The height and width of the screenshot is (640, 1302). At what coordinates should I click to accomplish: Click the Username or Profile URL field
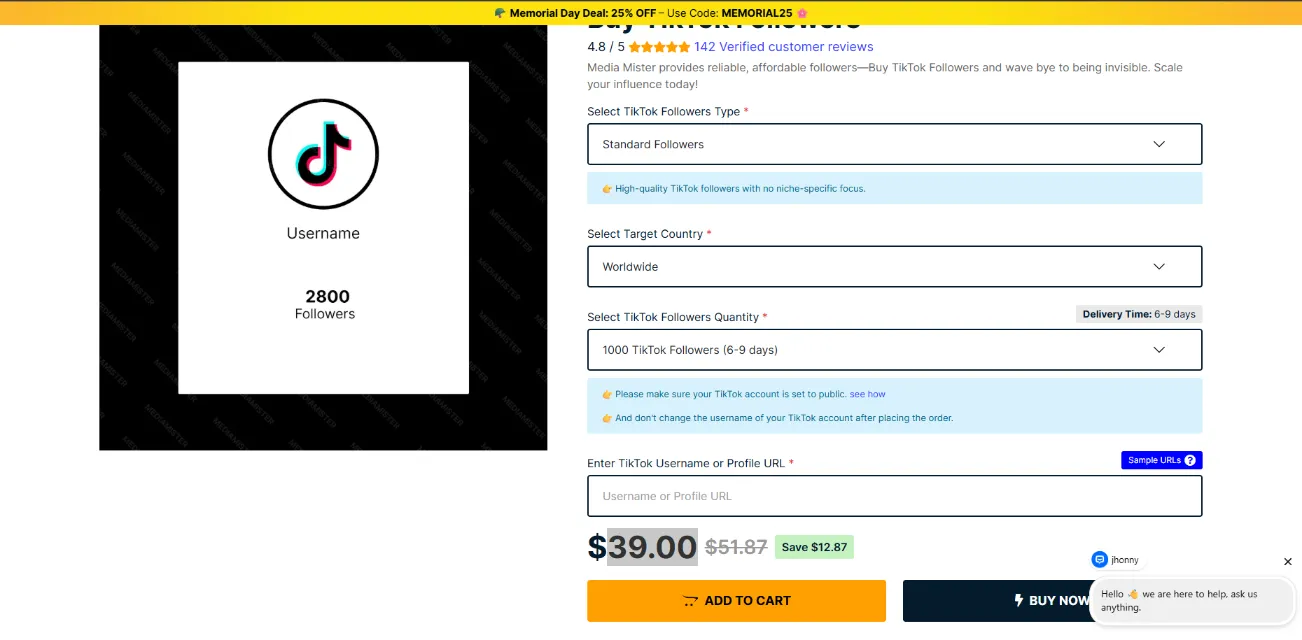click(x=894, y=496)
